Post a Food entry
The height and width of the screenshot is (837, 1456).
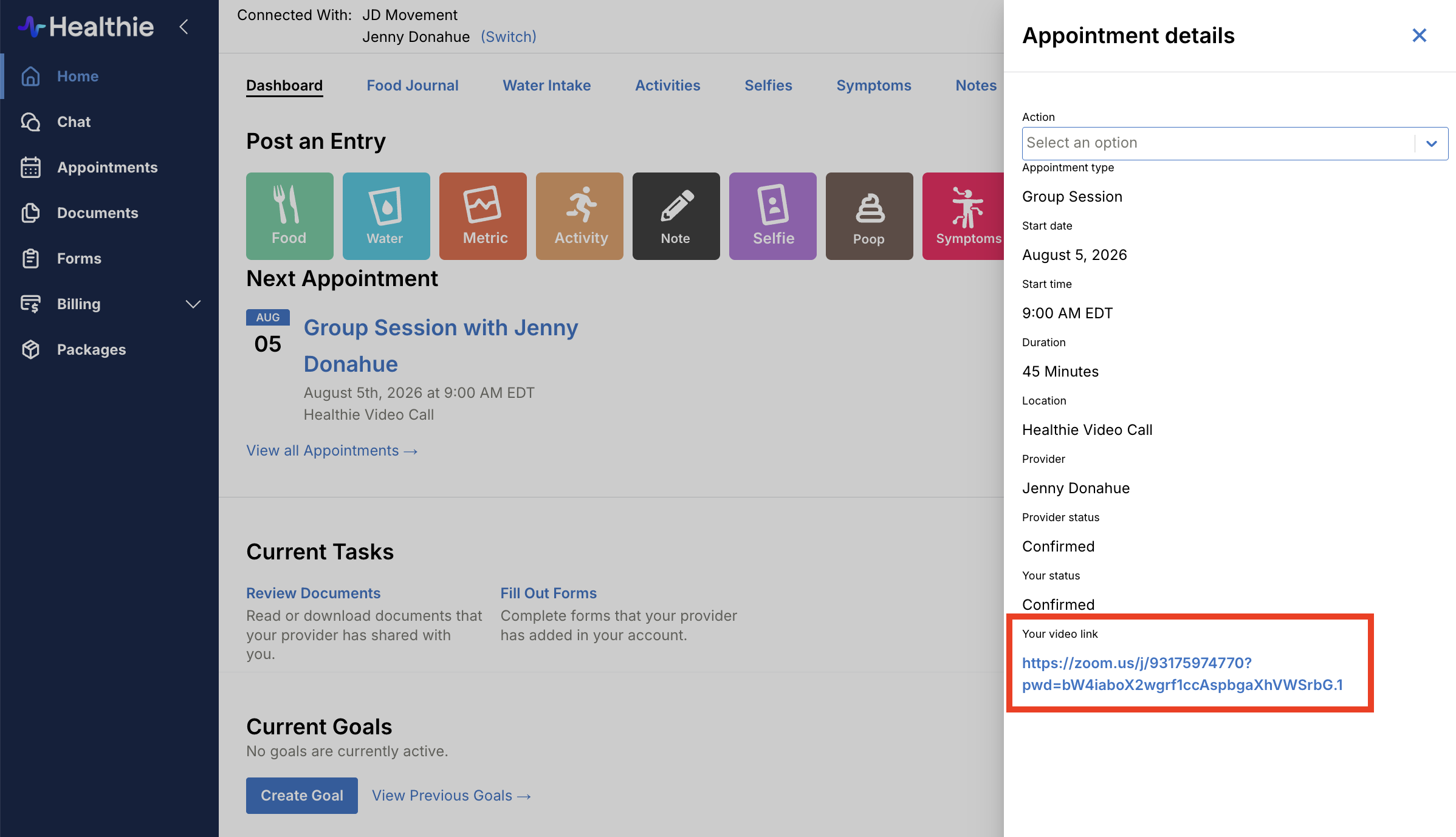[x=290, y=216]
